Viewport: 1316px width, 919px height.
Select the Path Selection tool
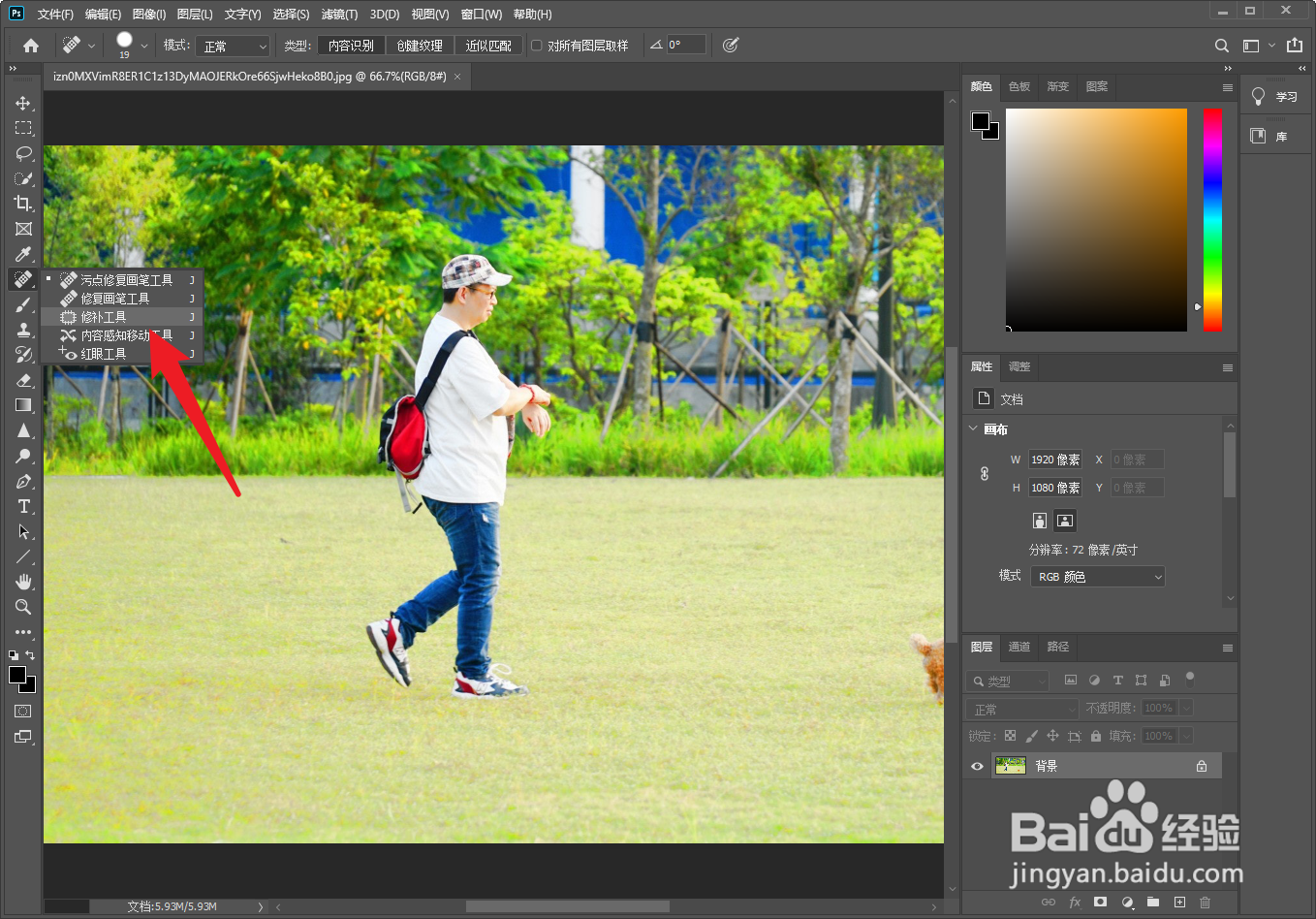coord(23,531)
